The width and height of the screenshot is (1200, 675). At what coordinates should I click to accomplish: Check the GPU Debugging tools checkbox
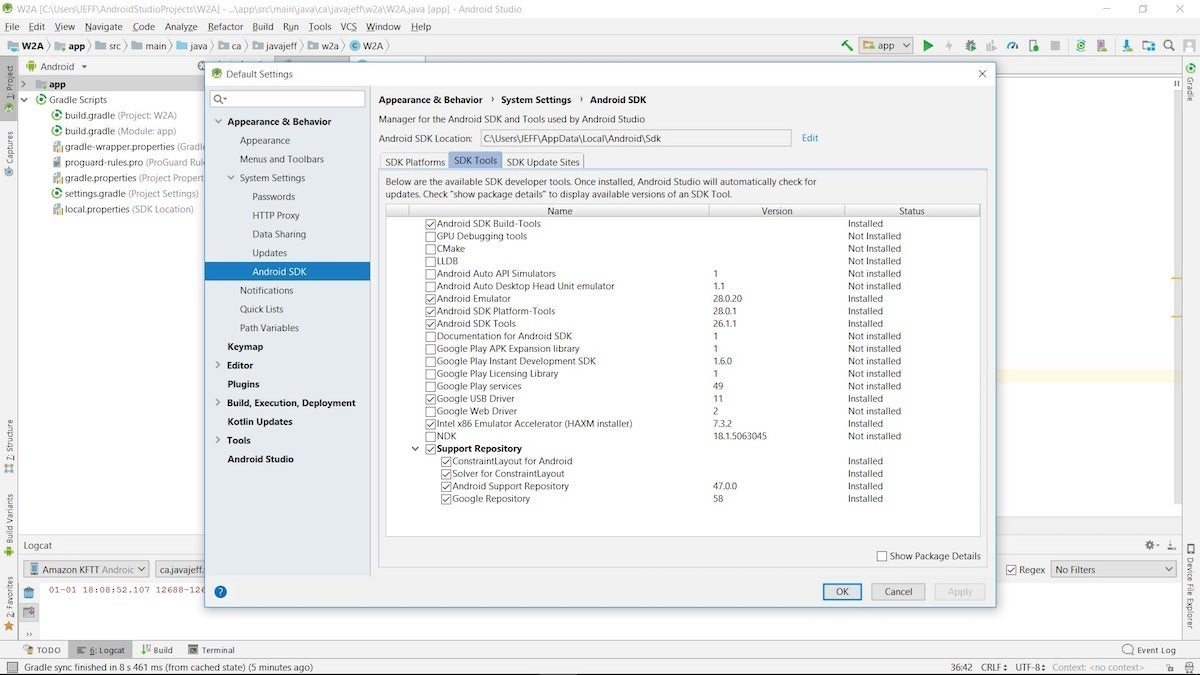pos(431,236)
